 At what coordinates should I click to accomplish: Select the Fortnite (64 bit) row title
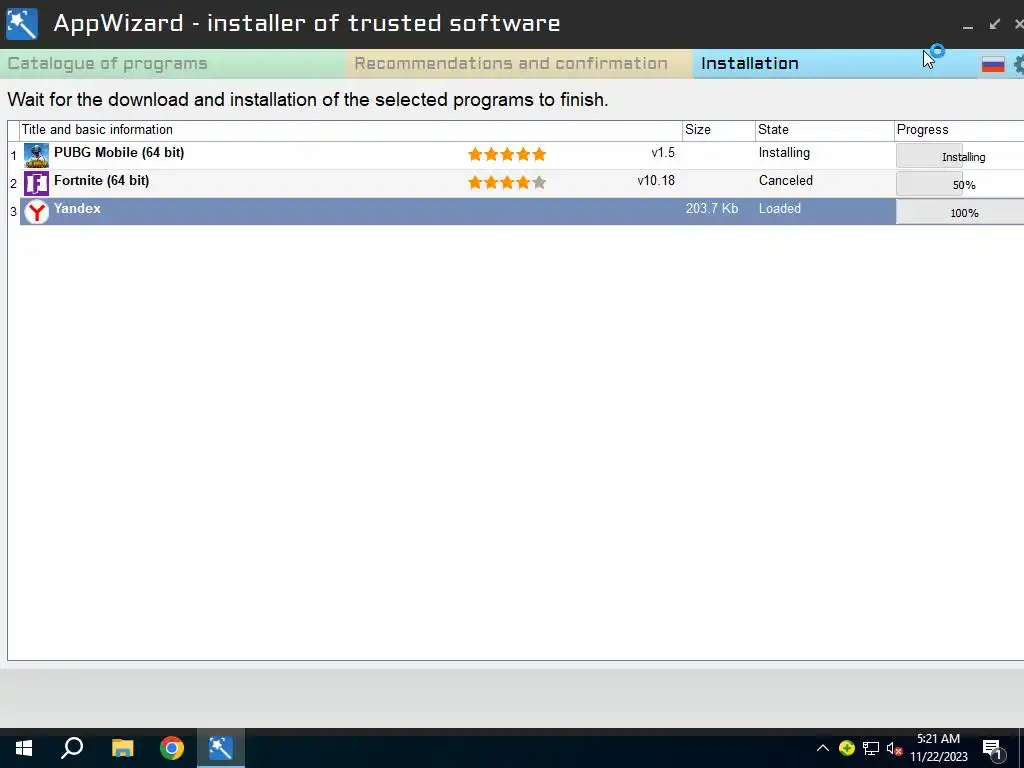coord(101,181)
